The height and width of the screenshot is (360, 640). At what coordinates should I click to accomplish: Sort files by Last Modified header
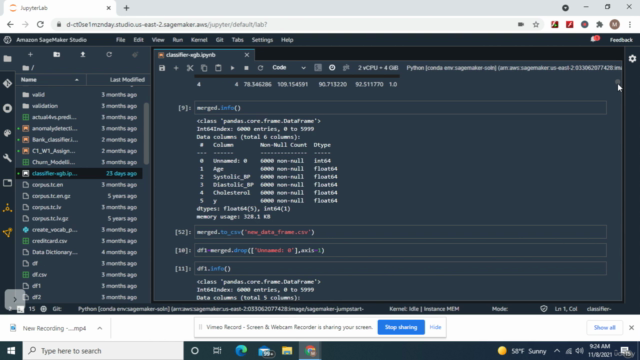click(x=118, y=80)
